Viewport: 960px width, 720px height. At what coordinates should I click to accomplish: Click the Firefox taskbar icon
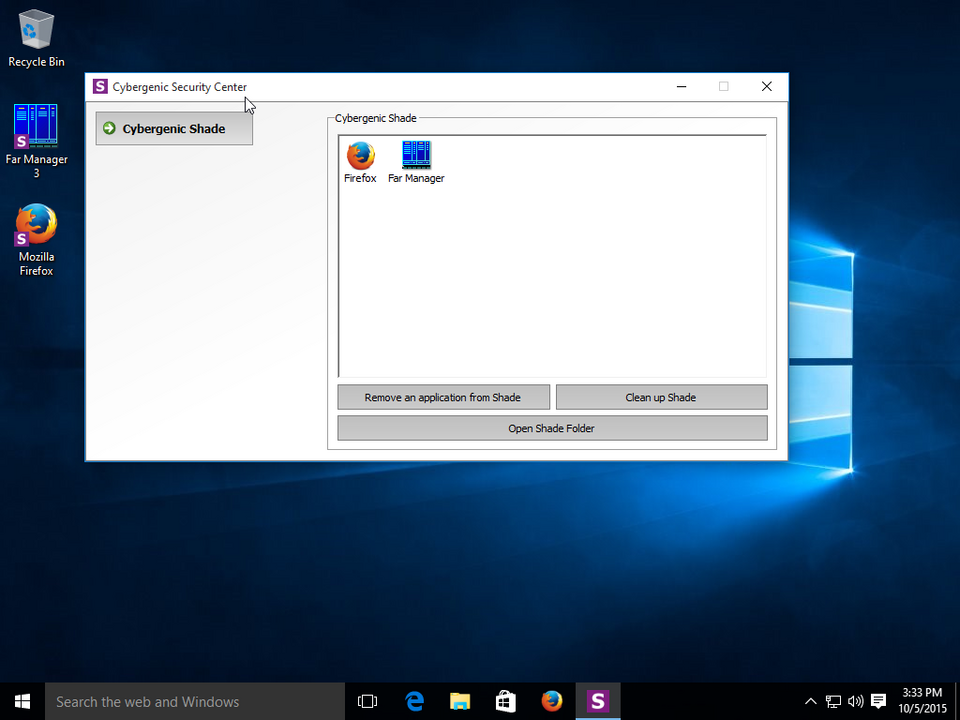coord(552,701)
